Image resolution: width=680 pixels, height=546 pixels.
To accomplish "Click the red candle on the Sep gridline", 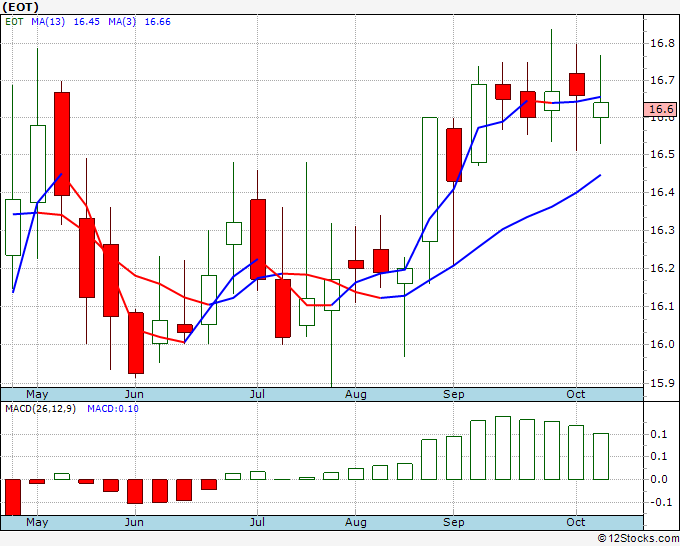I will click(x=454, y=155).
